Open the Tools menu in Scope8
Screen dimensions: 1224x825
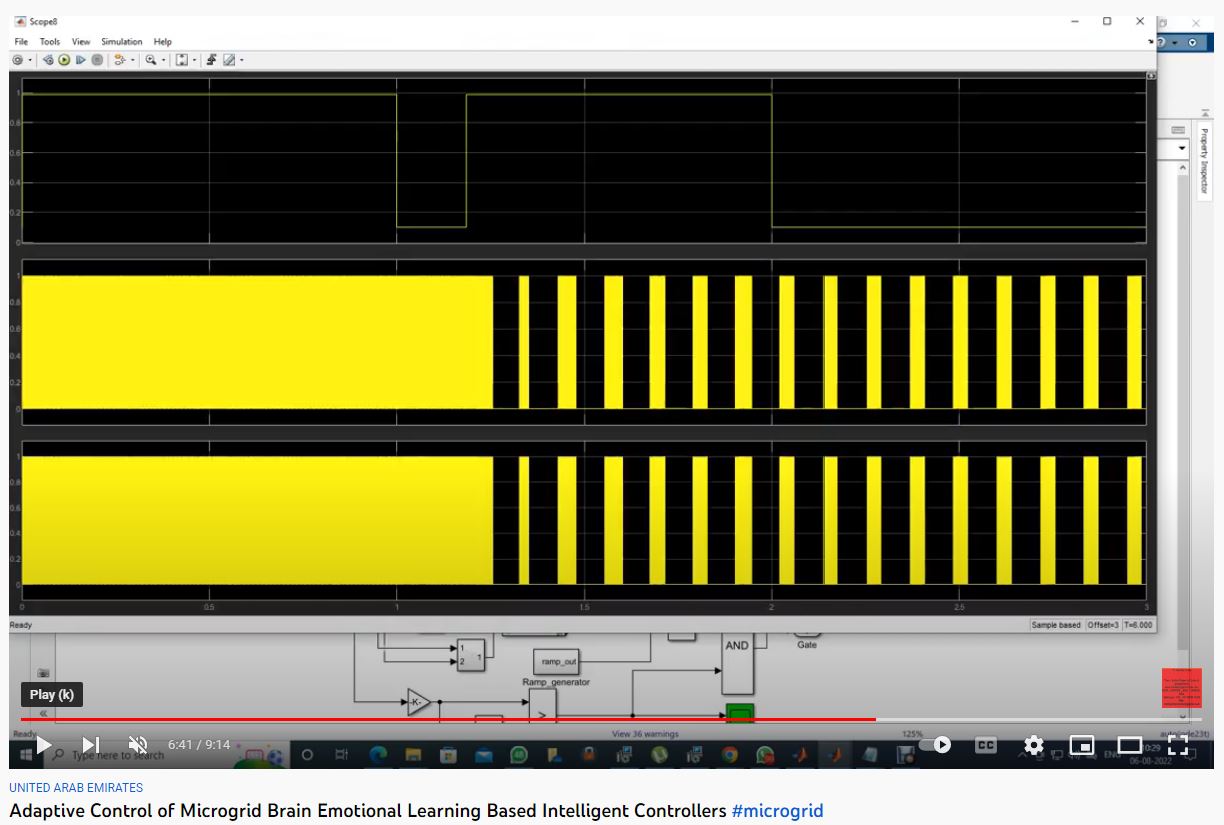click(x=50, y=42)
